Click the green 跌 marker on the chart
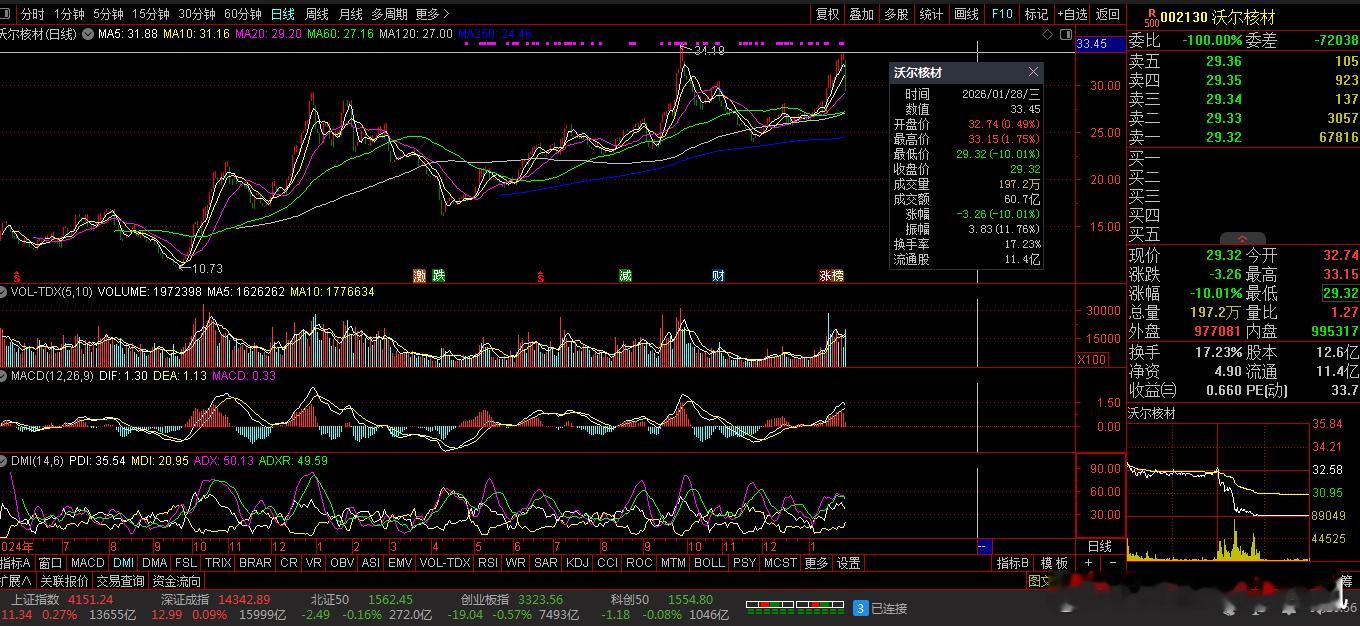The width and height of the screenshot is (1360, 626). tap(438, 275)
